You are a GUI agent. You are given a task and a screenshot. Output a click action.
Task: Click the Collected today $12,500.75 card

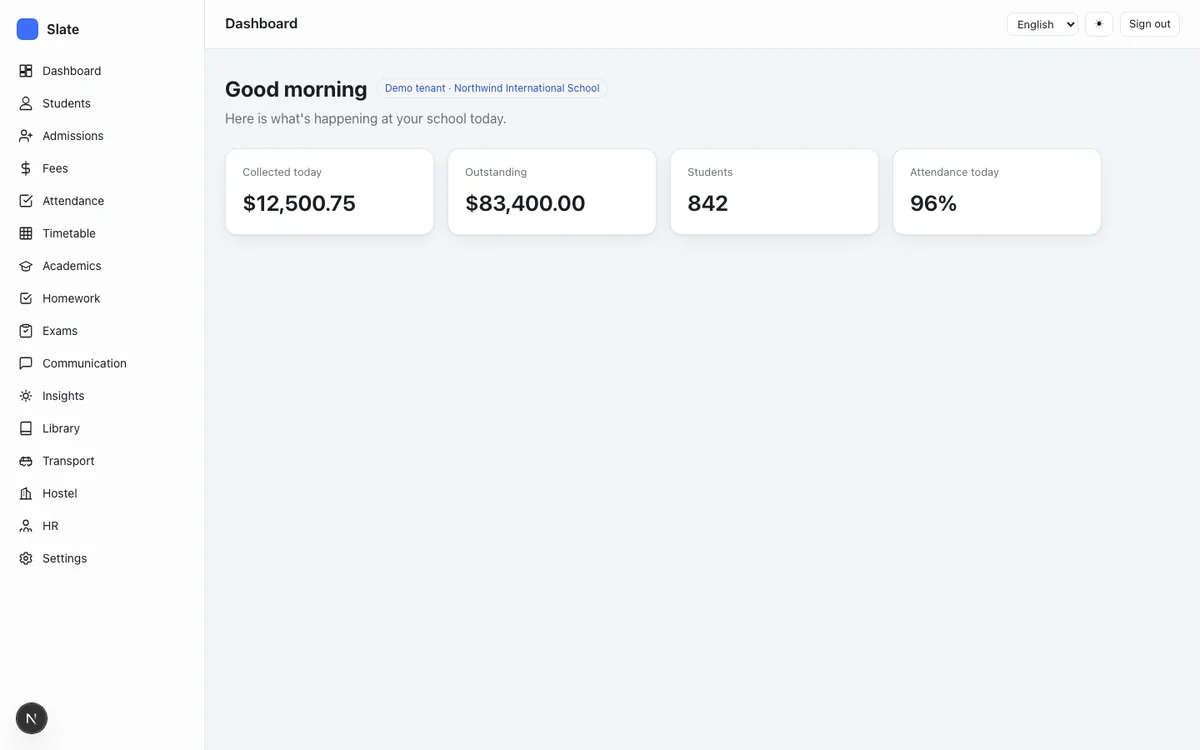coord(329,192)
